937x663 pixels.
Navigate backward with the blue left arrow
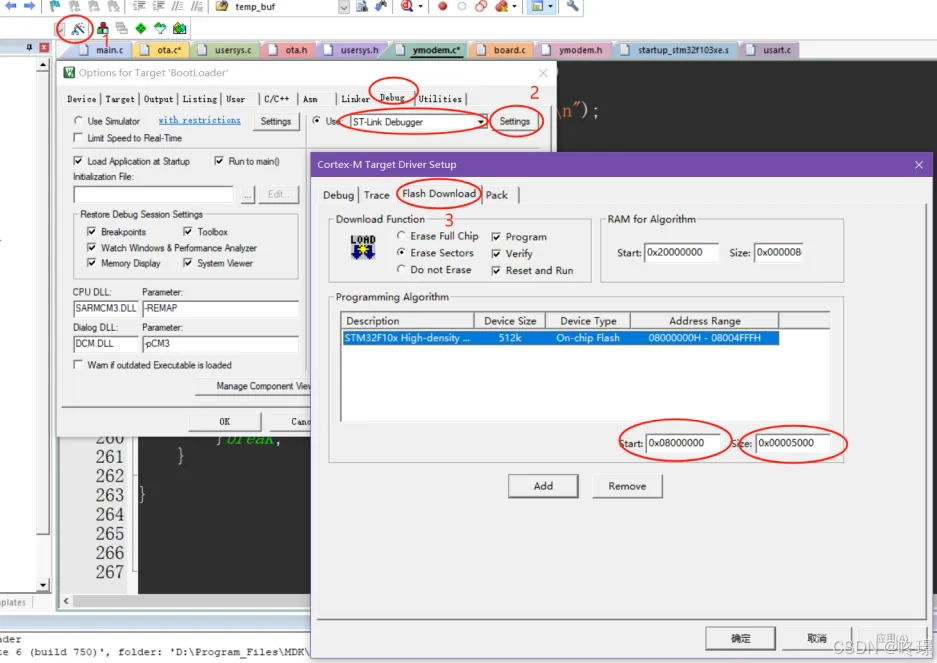10,6
